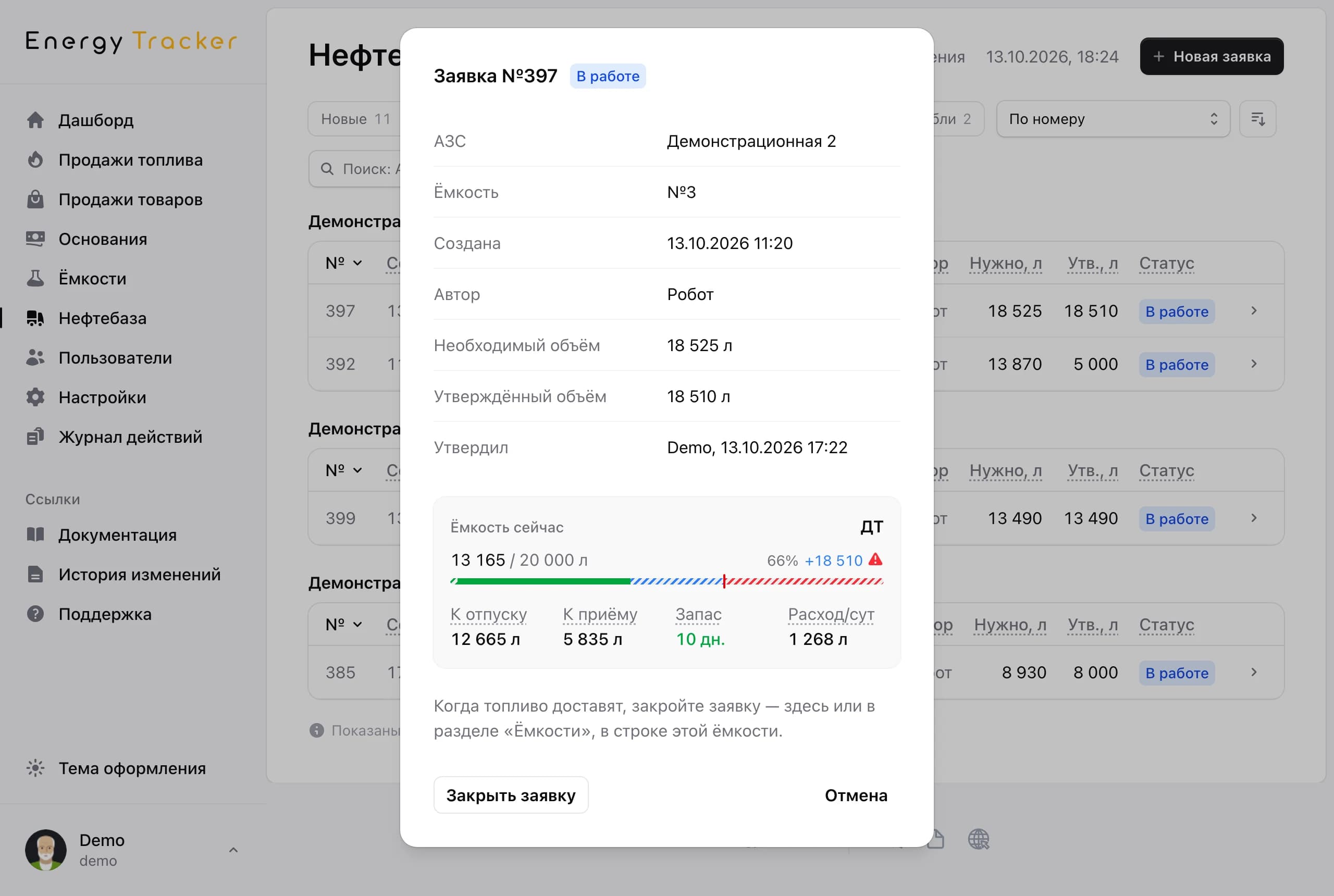Click the sun icon for Тема оформления
Viewport: 1334px width, 896px height.
point(35,768)
